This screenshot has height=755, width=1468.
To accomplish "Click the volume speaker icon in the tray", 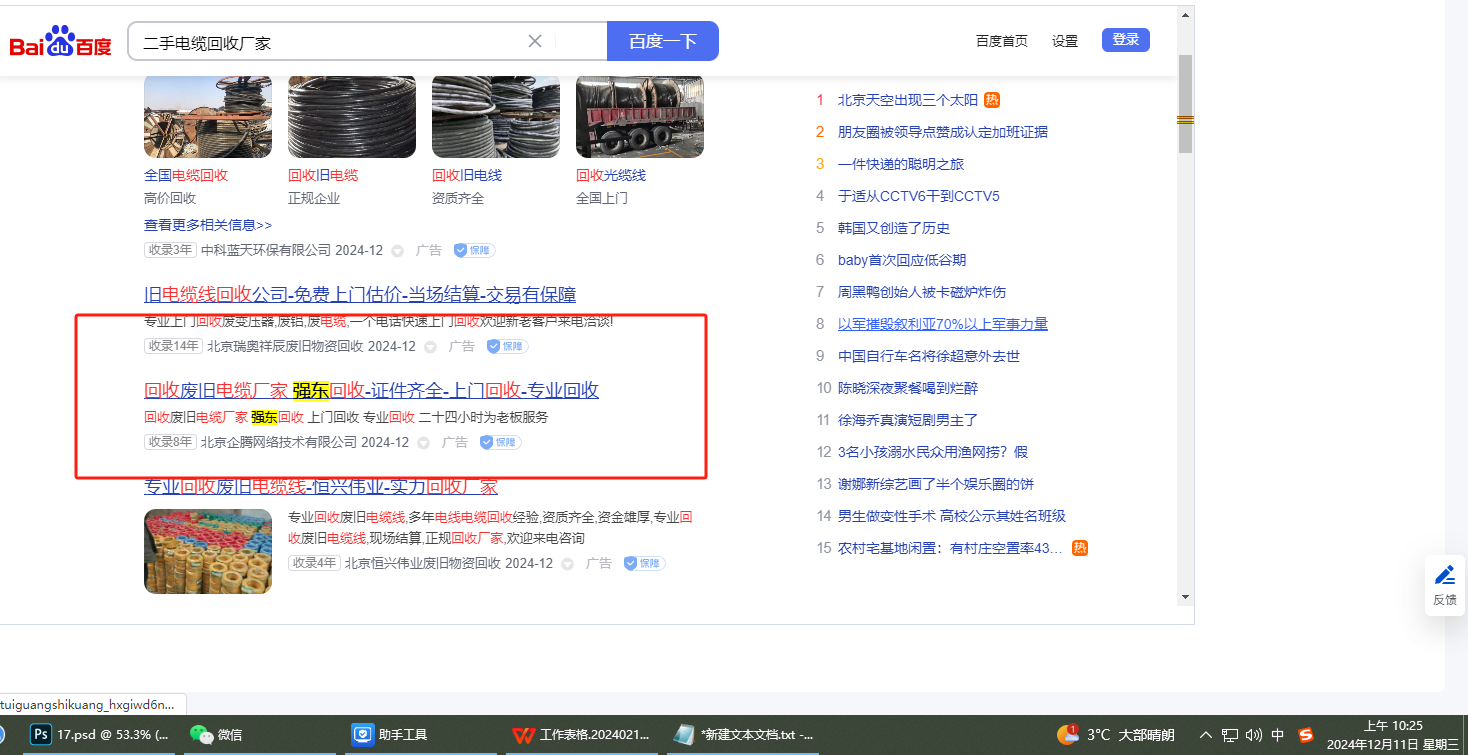I will (x=1254, y=735).
